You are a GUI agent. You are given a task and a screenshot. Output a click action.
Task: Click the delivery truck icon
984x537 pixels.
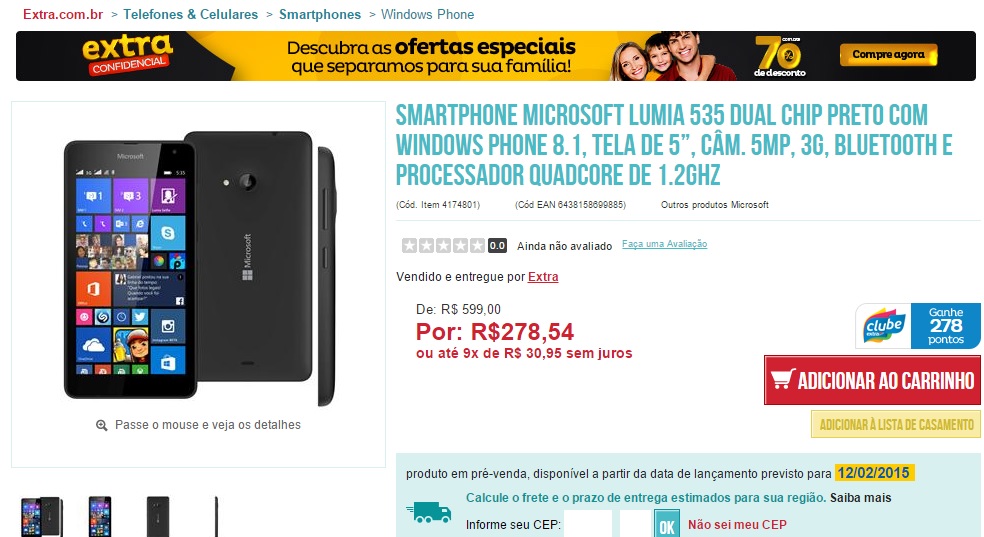point(429,512)
